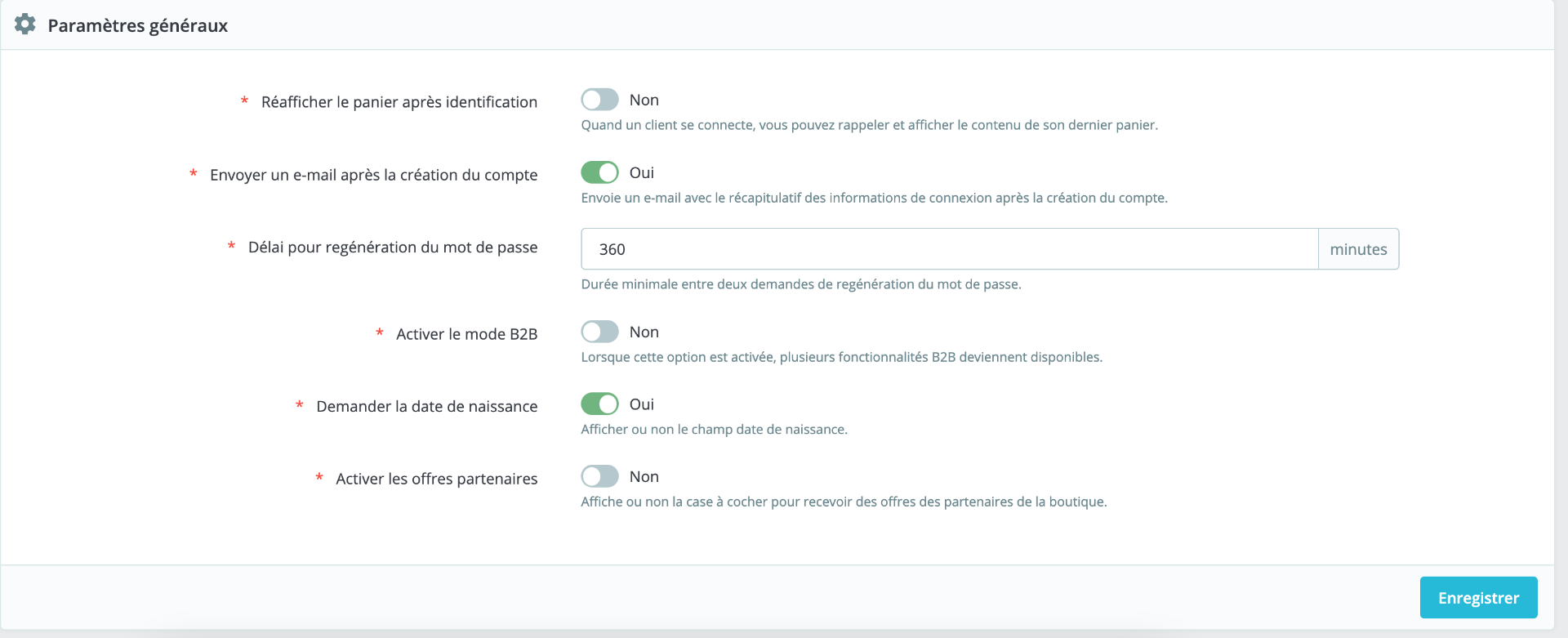The height and width of the screenshot is (638, 1568).
Task: Disable Envoyer un e-mail après création switch
Action: coord(599,172)
